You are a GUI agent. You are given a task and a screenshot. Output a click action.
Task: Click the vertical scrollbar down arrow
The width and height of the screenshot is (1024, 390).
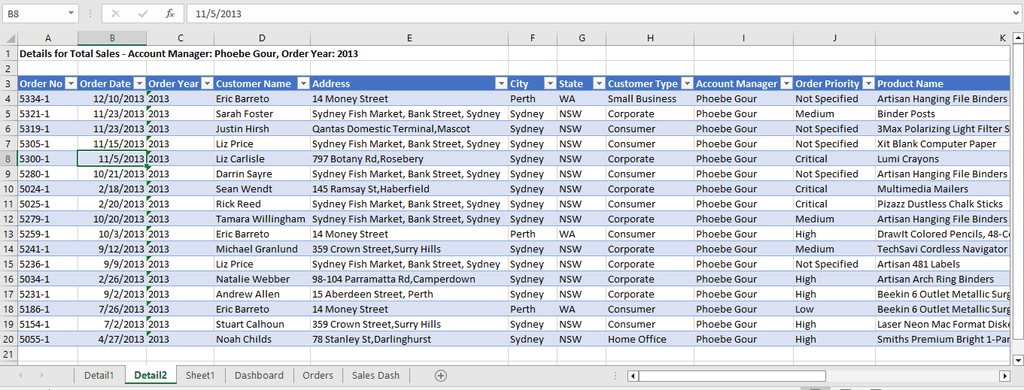[x=1017, y=360]
